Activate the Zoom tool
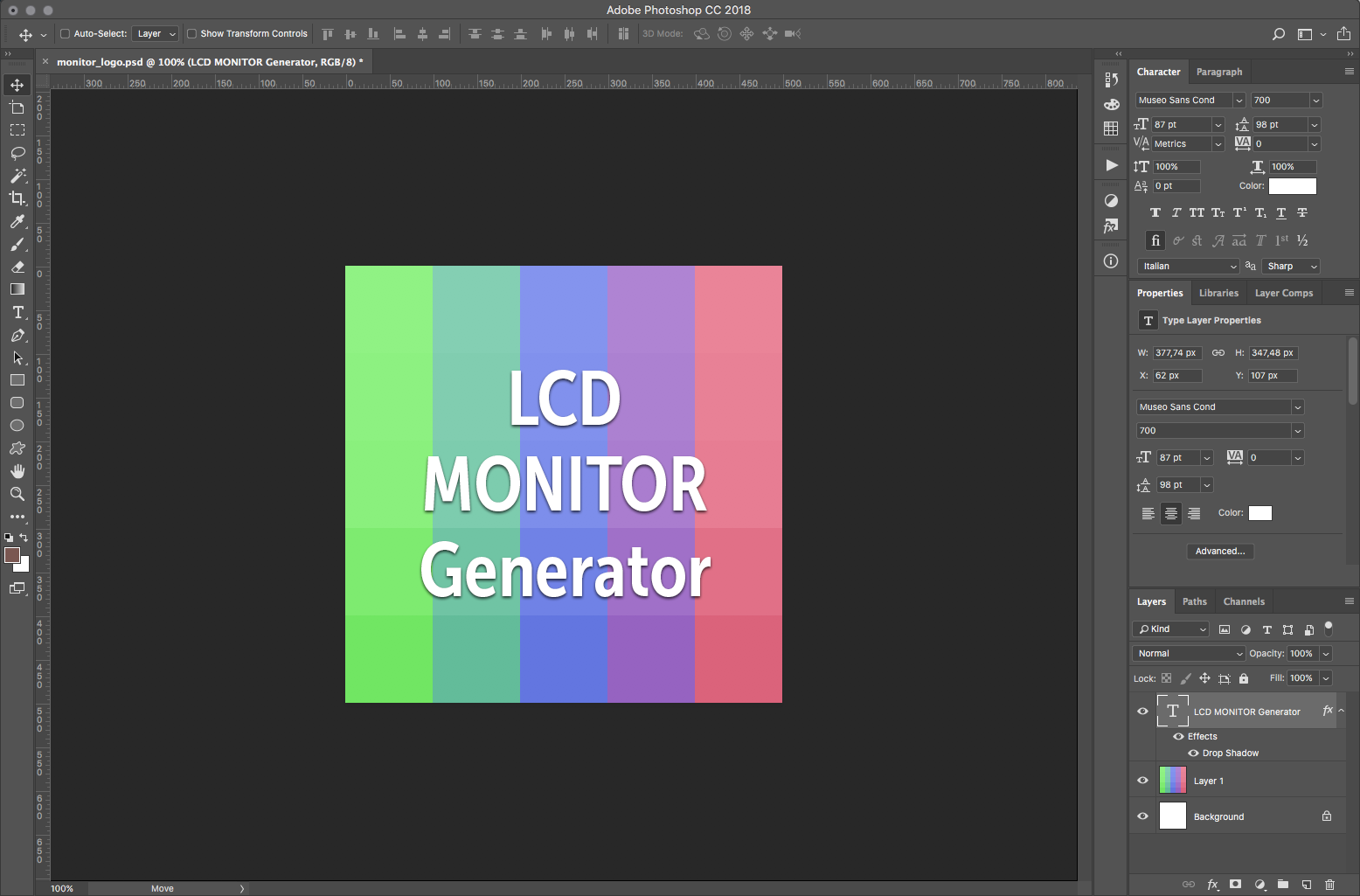This screenshot has height=896, width=1360. [x=17, y=494]
